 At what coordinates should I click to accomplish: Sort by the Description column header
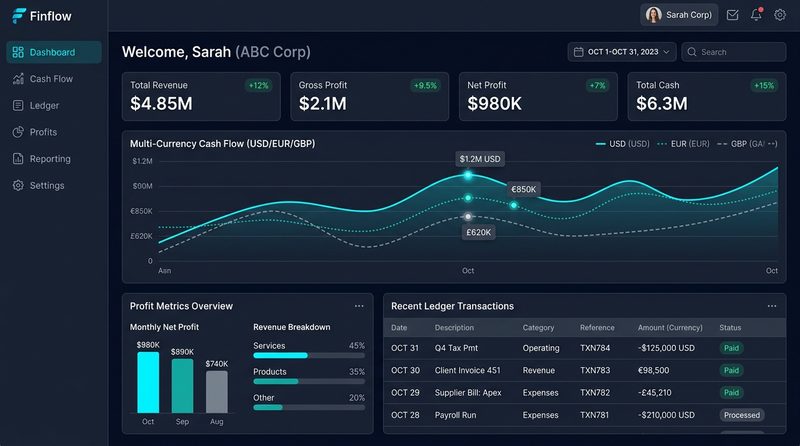point(454,328)
